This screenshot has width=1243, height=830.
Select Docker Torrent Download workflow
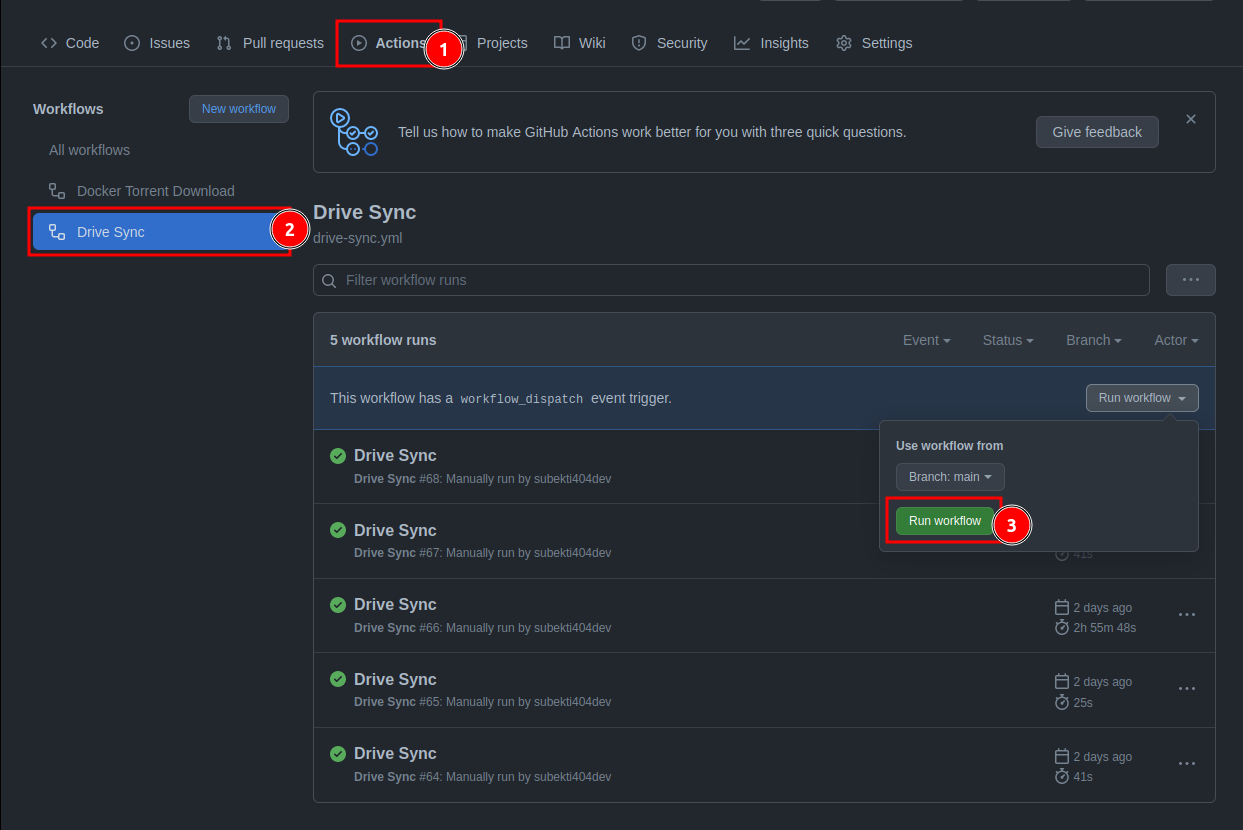[x=156, y=191]
